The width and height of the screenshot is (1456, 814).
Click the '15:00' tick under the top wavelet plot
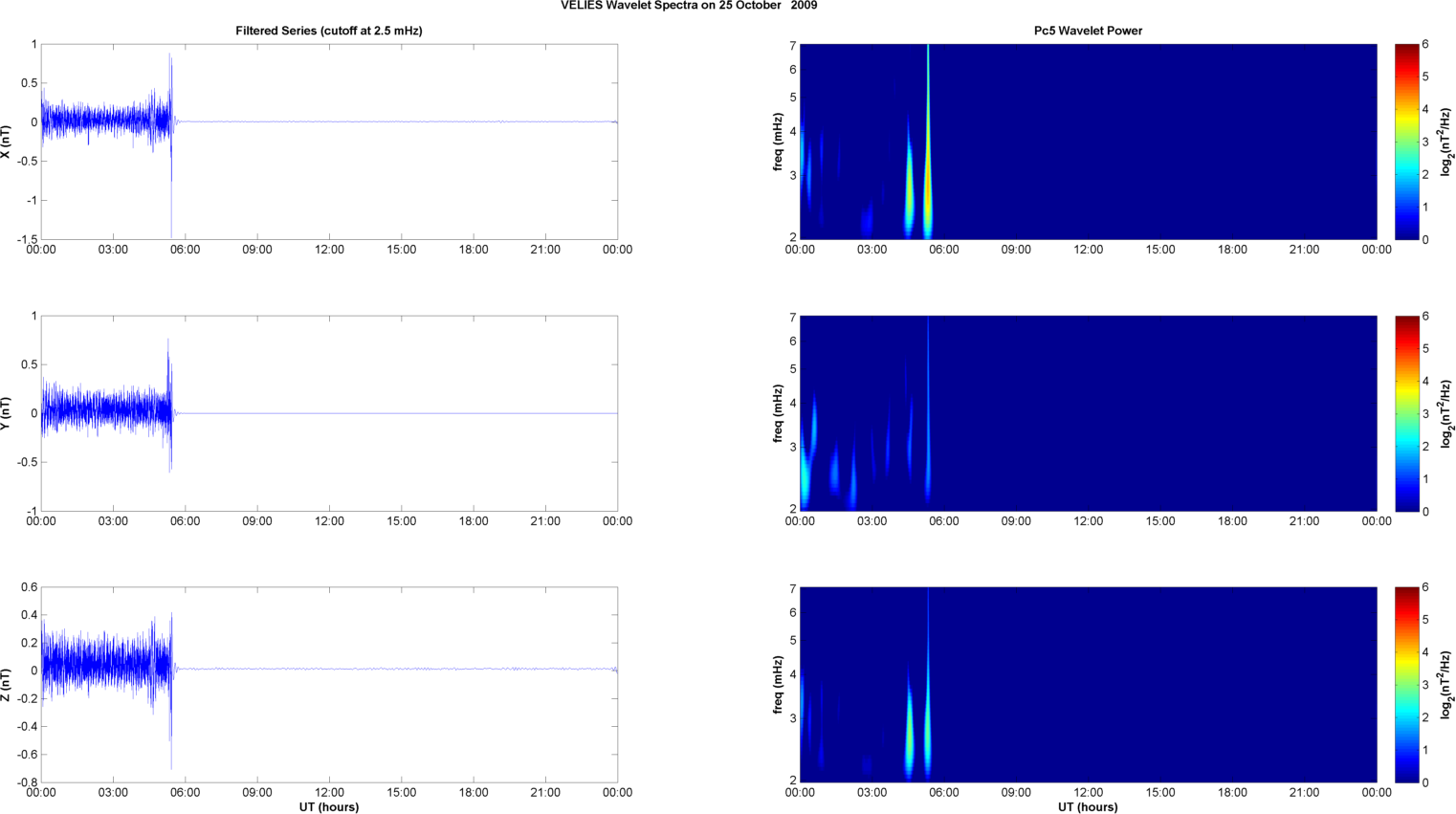point(1160,250)
